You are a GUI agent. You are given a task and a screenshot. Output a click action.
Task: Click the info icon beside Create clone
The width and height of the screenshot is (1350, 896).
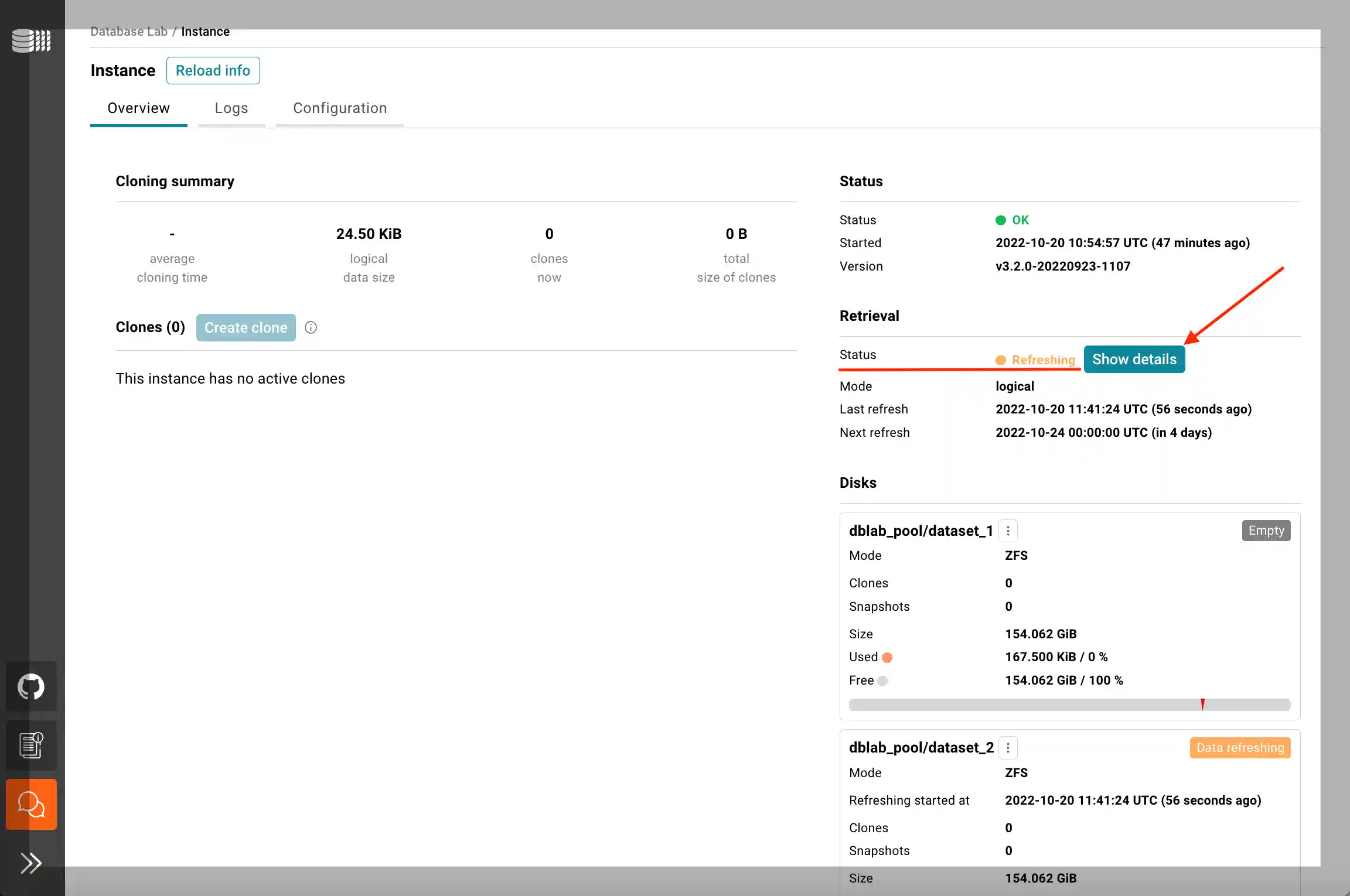point(311,327)
